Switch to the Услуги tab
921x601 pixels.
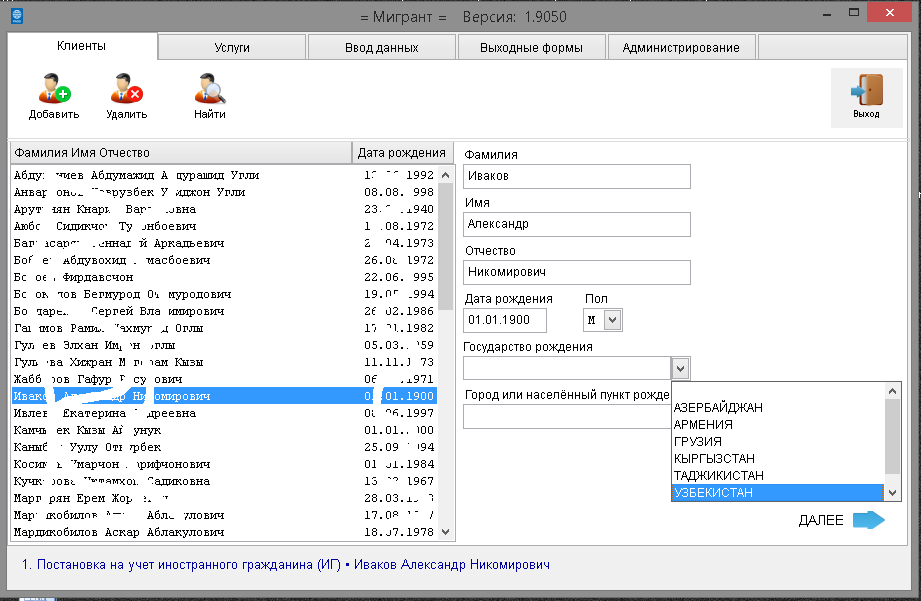232,48
